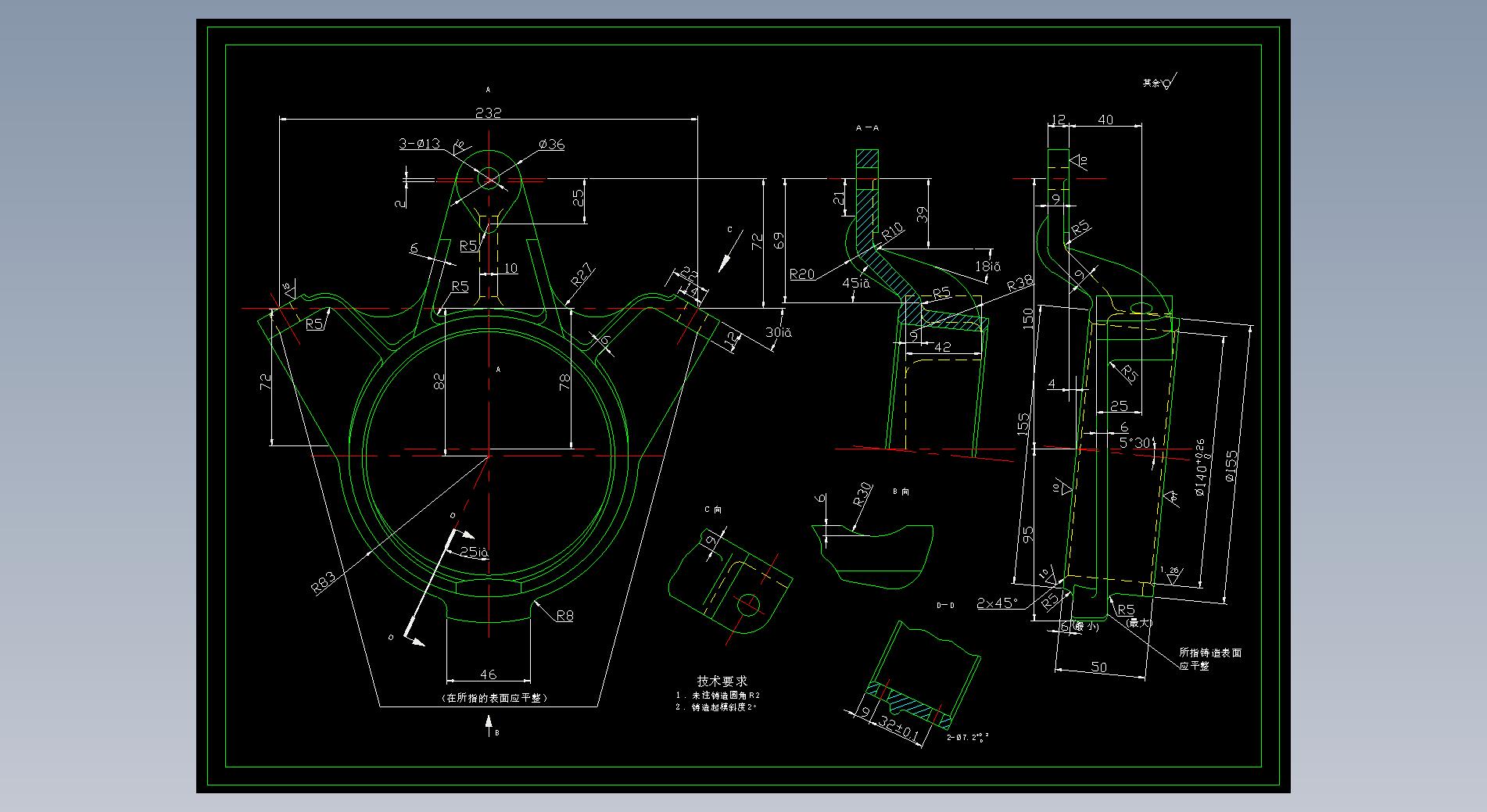Image resolution: width=1487 pixels, height=812 pixels.
Task: Select the "82" vertical dimension
Action: 439,381
